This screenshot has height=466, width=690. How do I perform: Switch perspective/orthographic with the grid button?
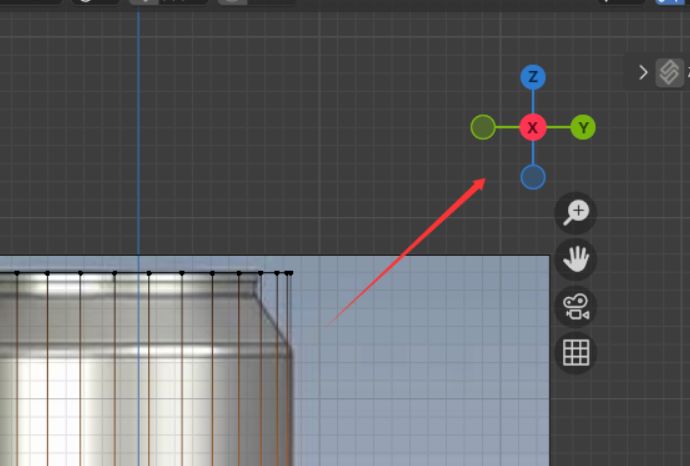click(x=576, y=352)
